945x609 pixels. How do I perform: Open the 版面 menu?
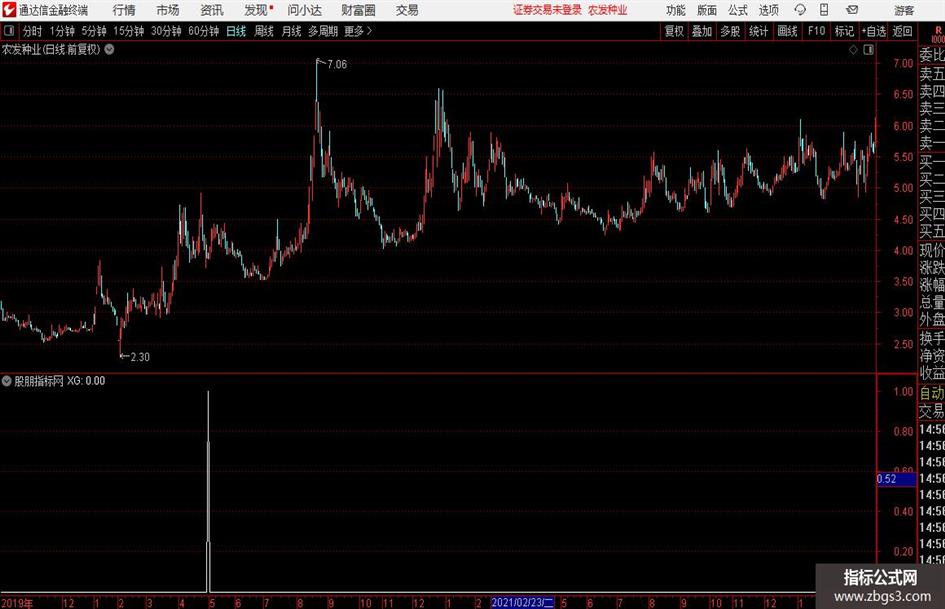tap(706, 10)
